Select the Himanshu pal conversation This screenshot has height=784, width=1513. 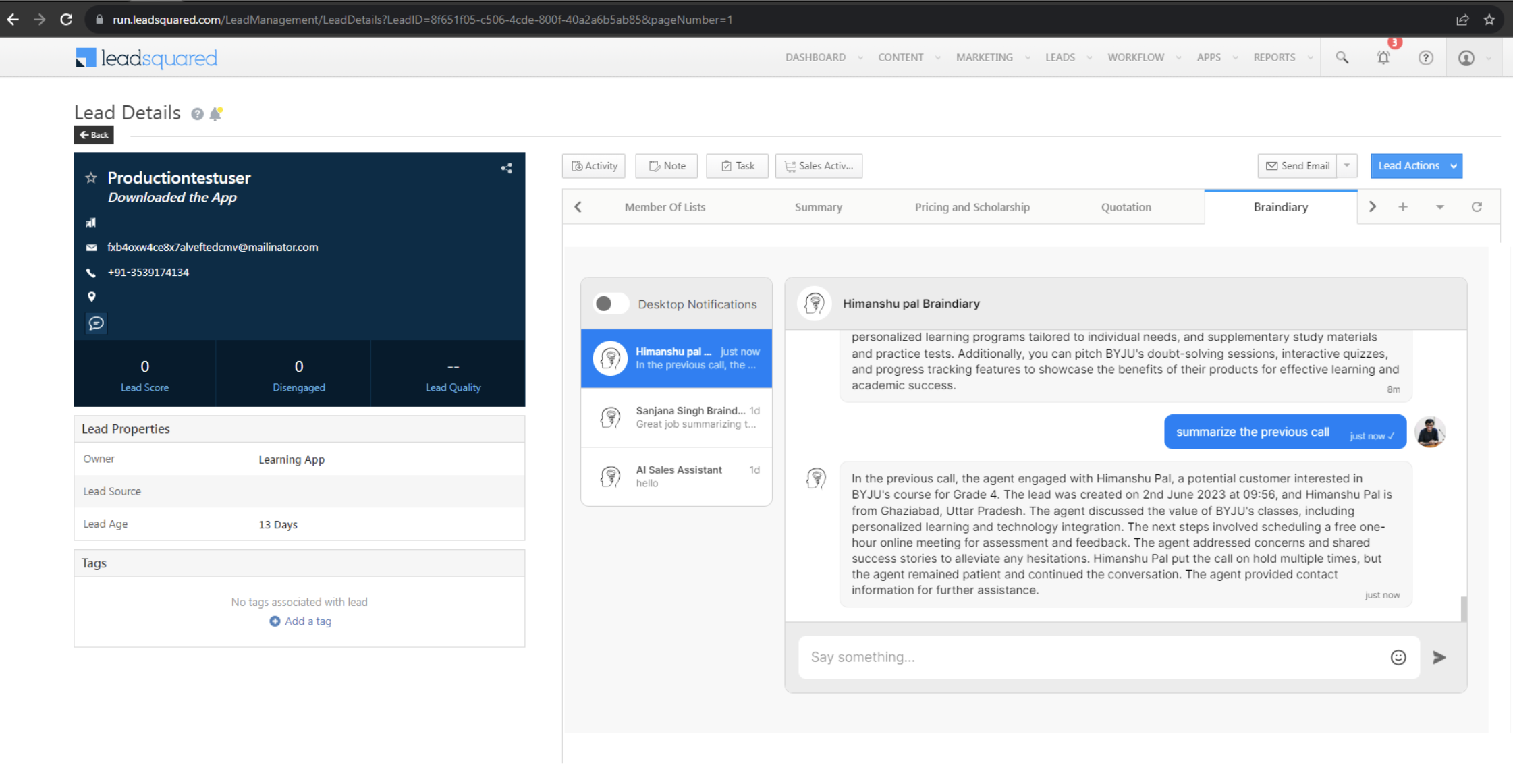click(676, 358)
